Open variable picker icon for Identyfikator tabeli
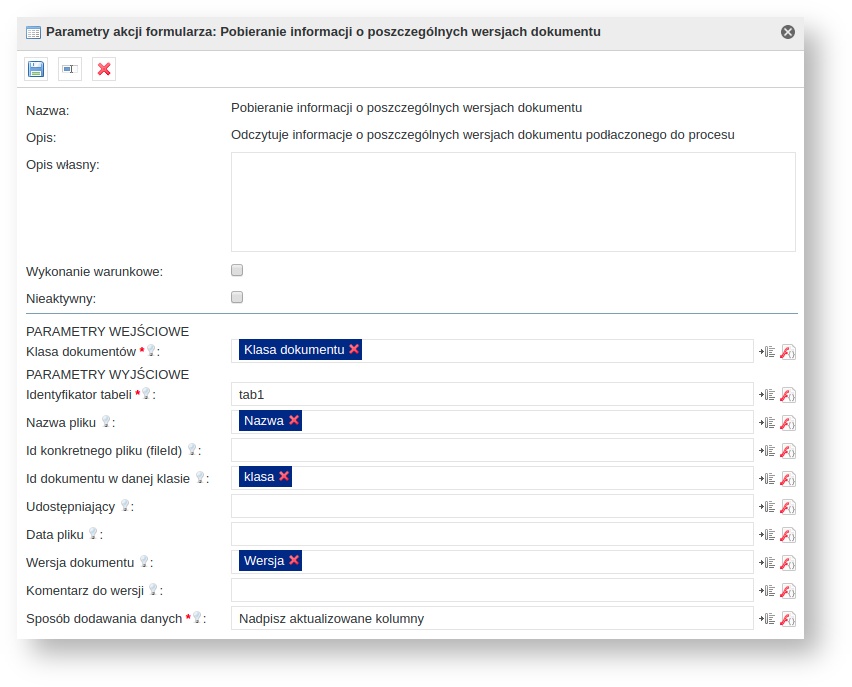This screenshot has width=852, height=687. [768, 395]
